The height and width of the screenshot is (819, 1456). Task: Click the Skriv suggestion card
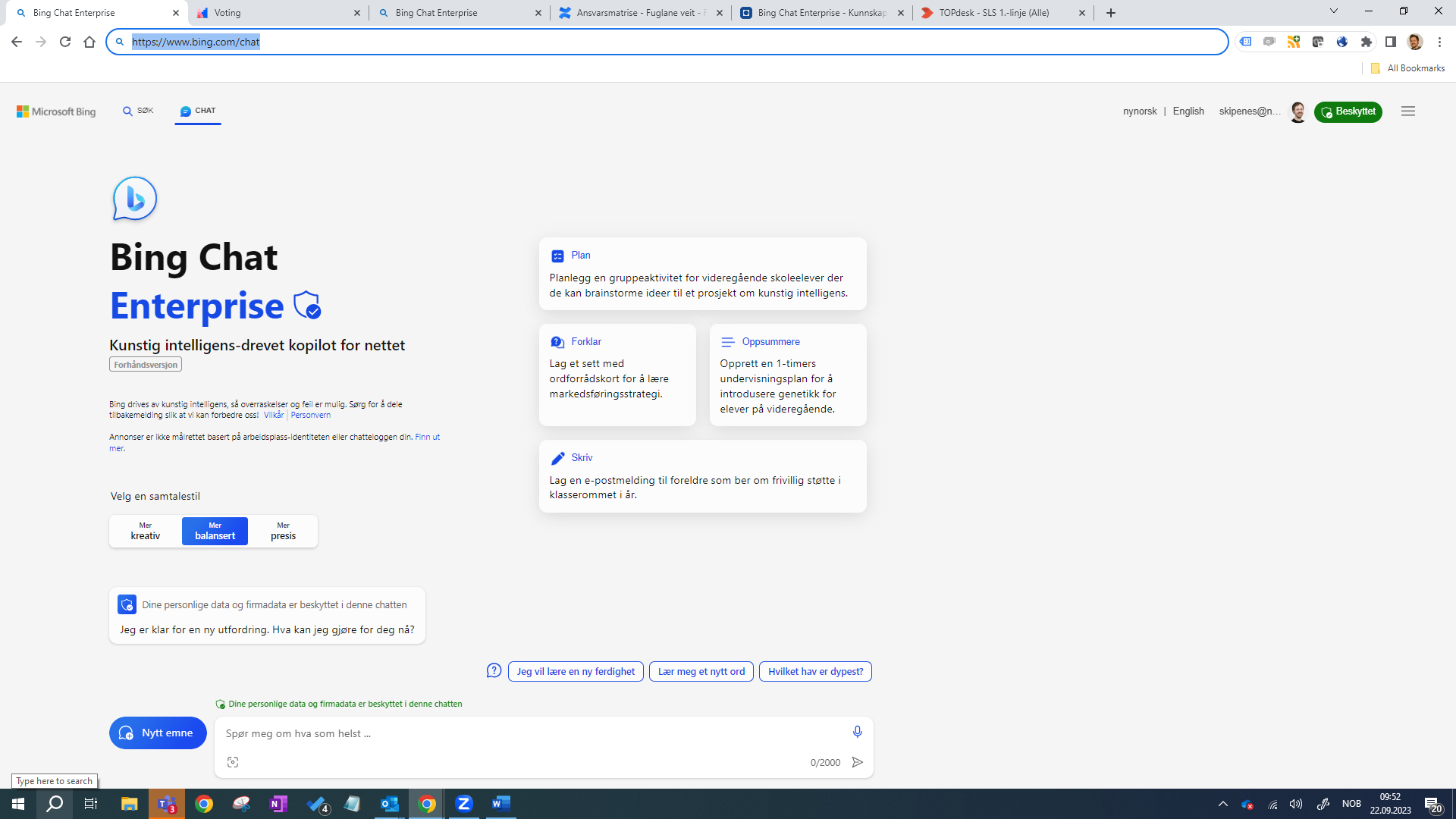(702, 476)
